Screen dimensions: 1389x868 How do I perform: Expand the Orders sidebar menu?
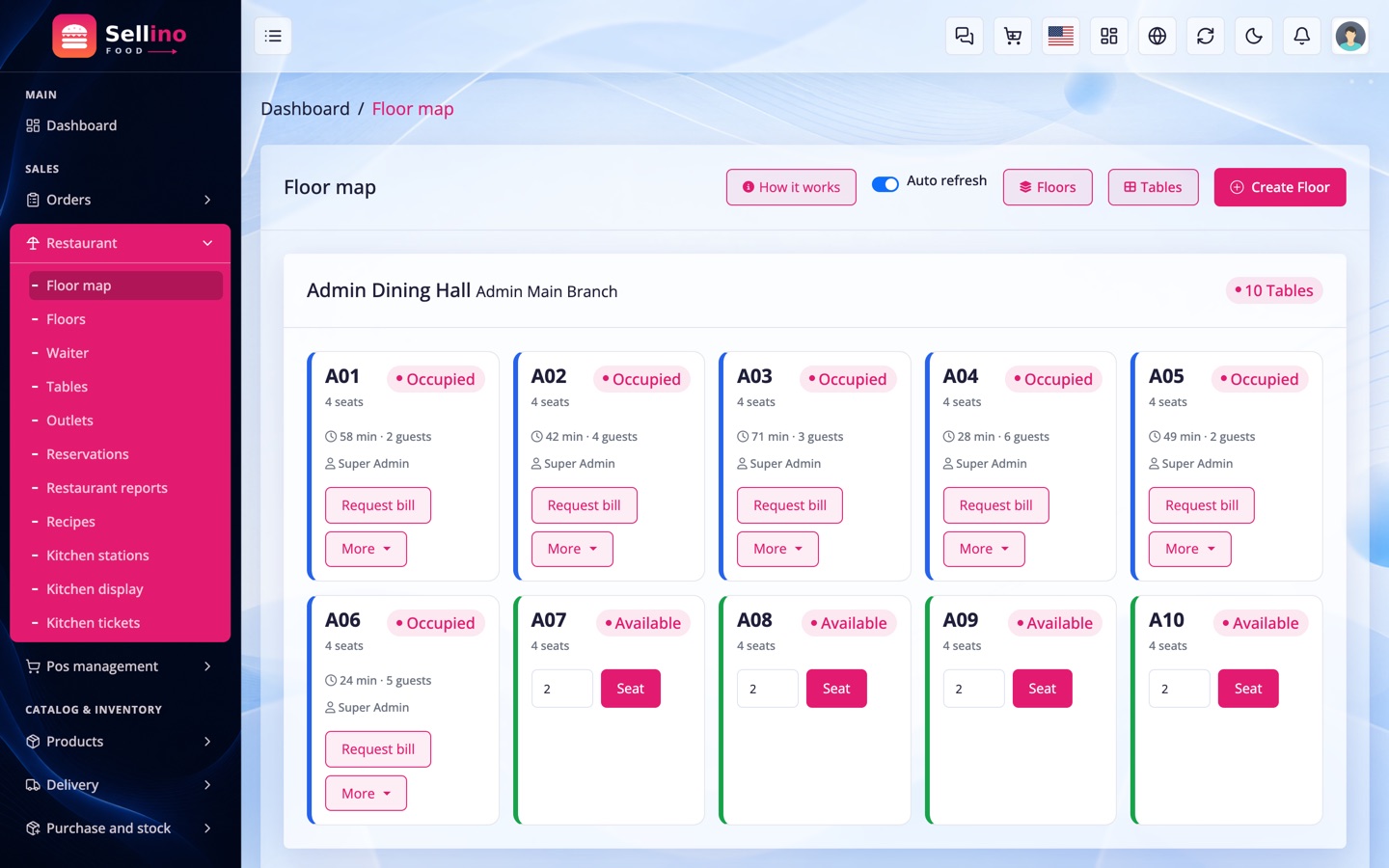pos(121,200)
